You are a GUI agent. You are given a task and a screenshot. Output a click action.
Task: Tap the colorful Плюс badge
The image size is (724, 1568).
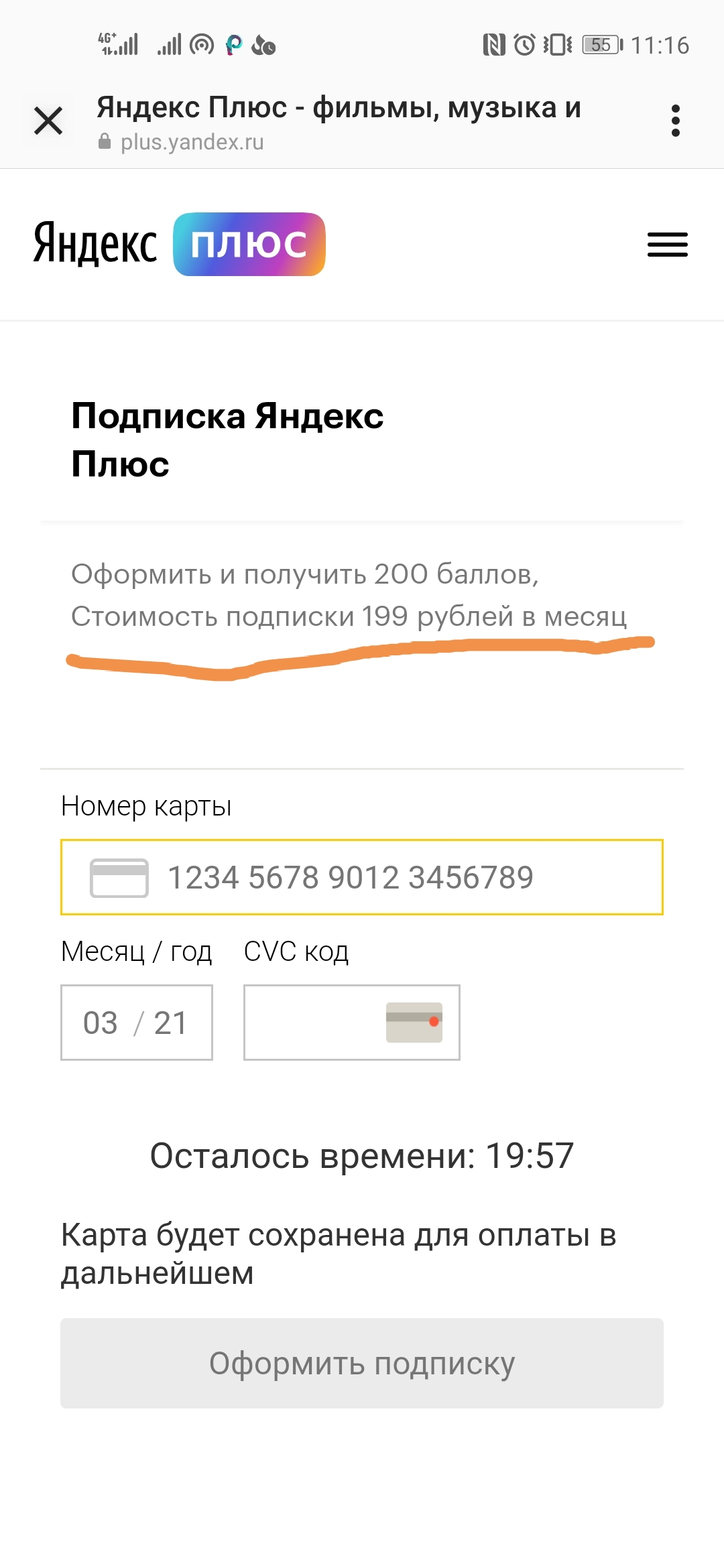[x=249, y=244]
